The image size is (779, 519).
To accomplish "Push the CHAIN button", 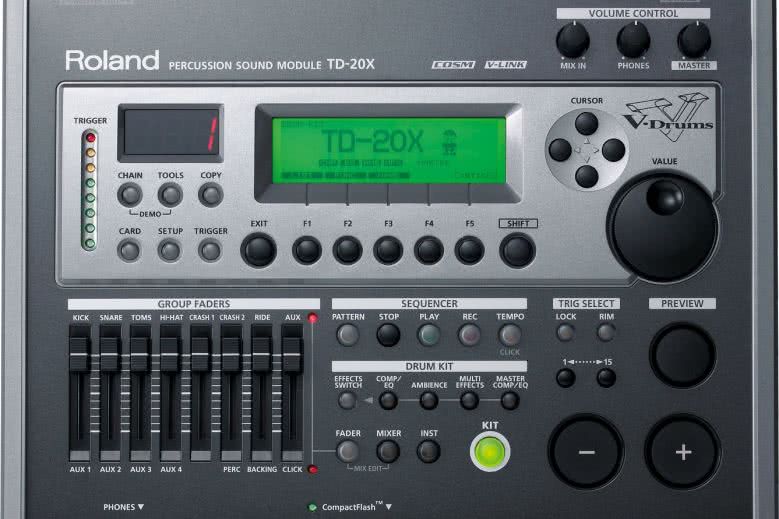I will 130,195.
